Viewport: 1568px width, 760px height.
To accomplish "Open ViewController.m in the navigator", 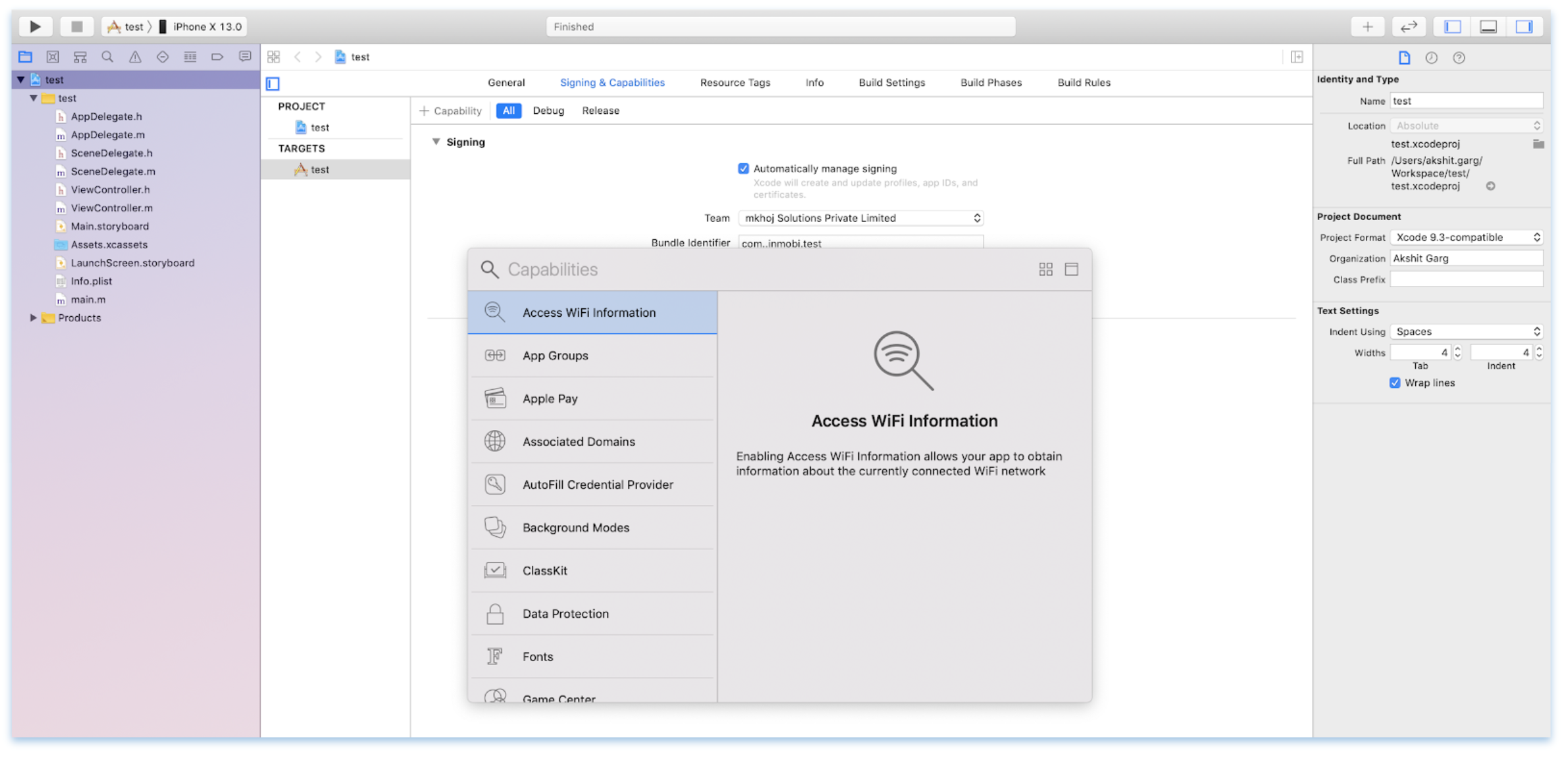I will (x=111, y=208).
